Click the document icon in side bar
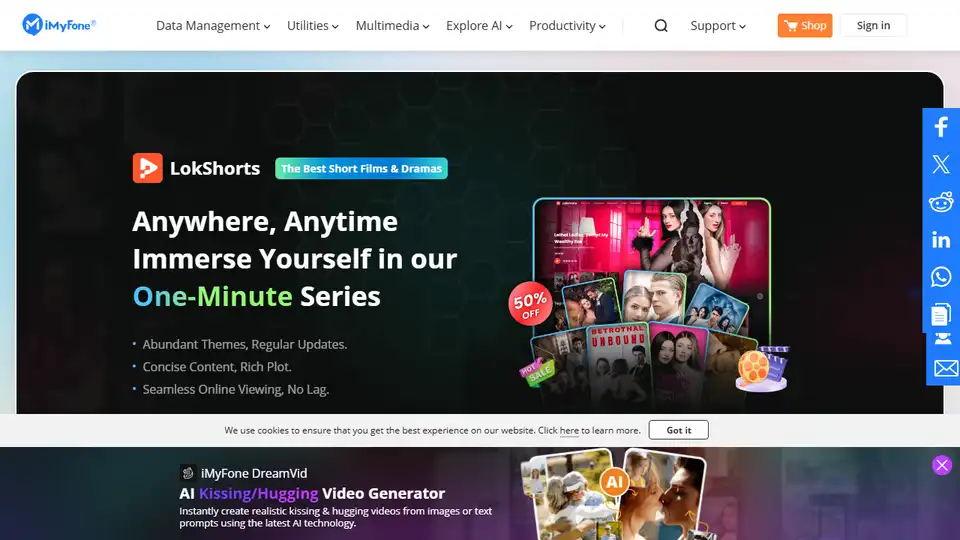The height and width of the screenshot is (540, 960). 940,315
